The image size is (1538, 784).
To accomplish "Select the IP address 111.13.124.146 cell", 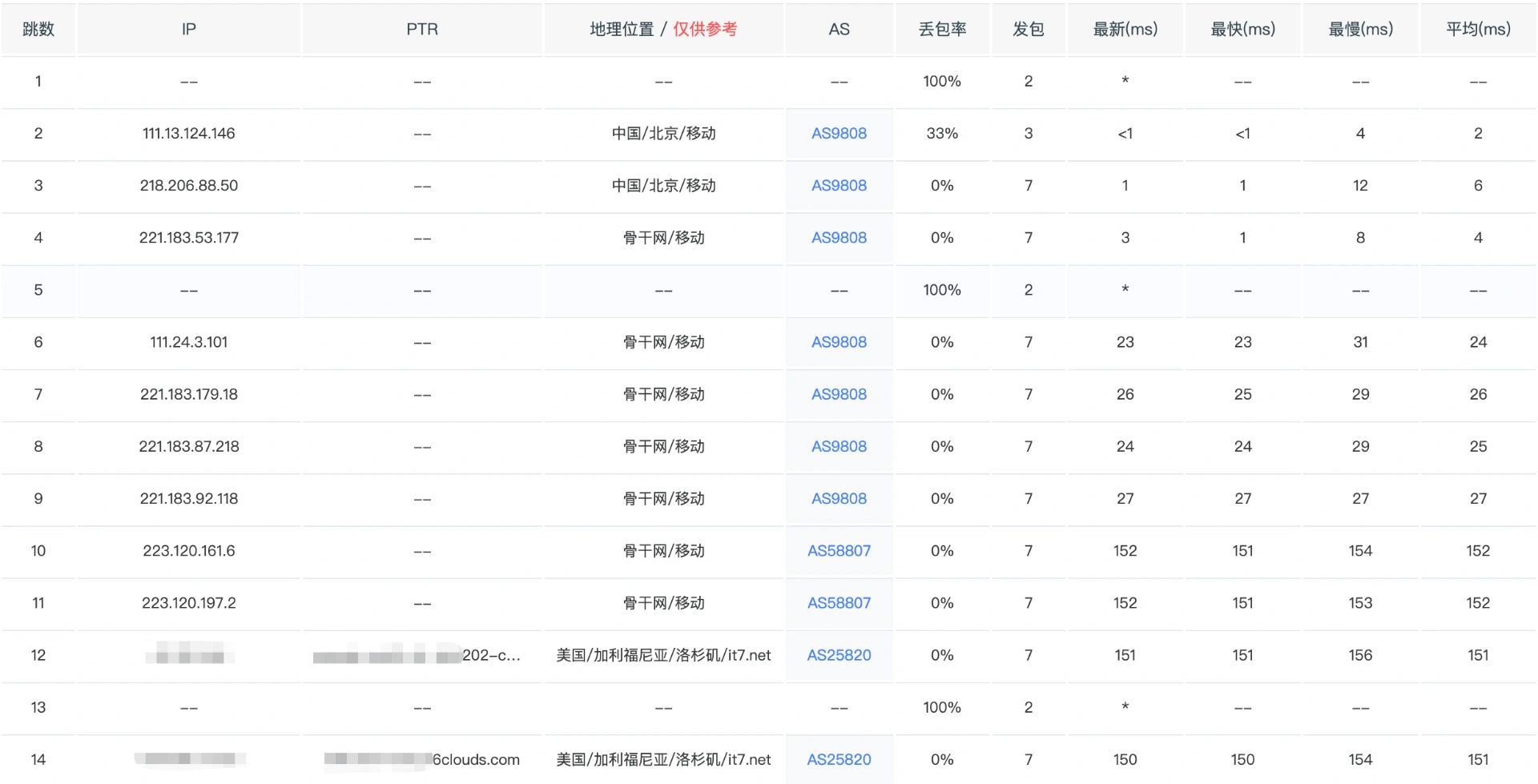I will pyautogui.click(x=189, y=134).
